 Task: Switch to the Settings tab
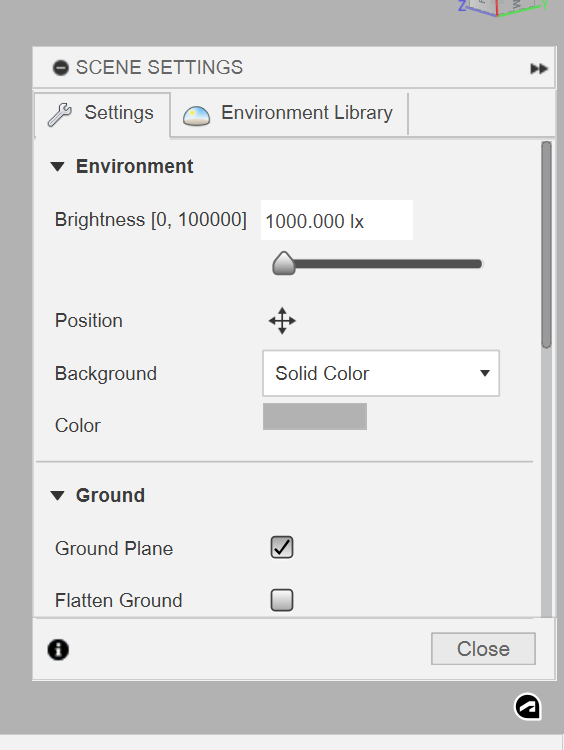coord(102,114)
